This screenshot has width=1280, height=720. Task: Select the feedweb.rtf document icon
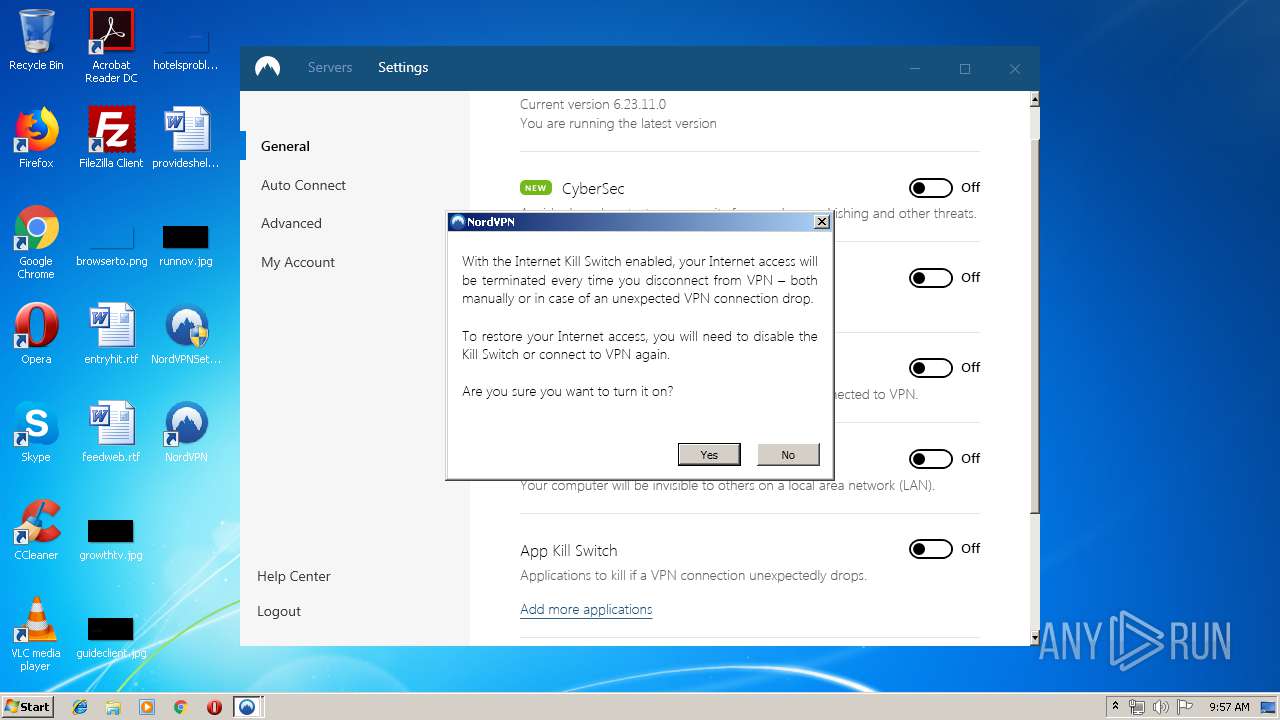point(111,432)
